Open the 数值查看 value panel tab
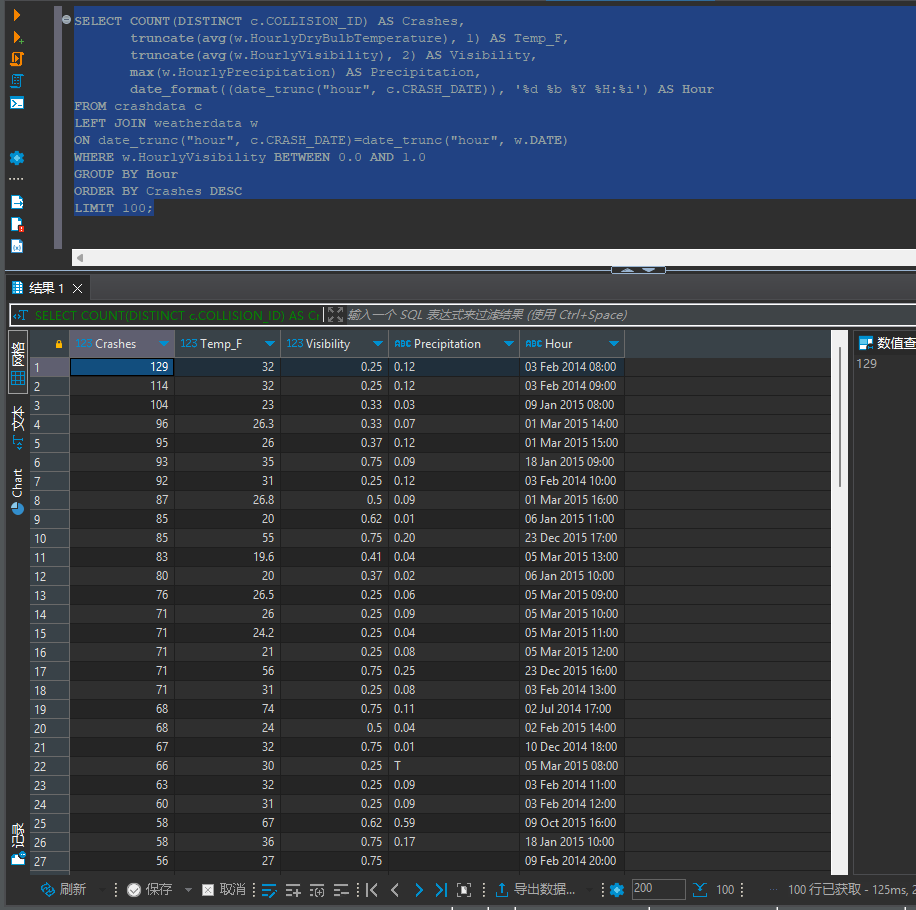Screen dimensions: 916x910 (886, 343)
